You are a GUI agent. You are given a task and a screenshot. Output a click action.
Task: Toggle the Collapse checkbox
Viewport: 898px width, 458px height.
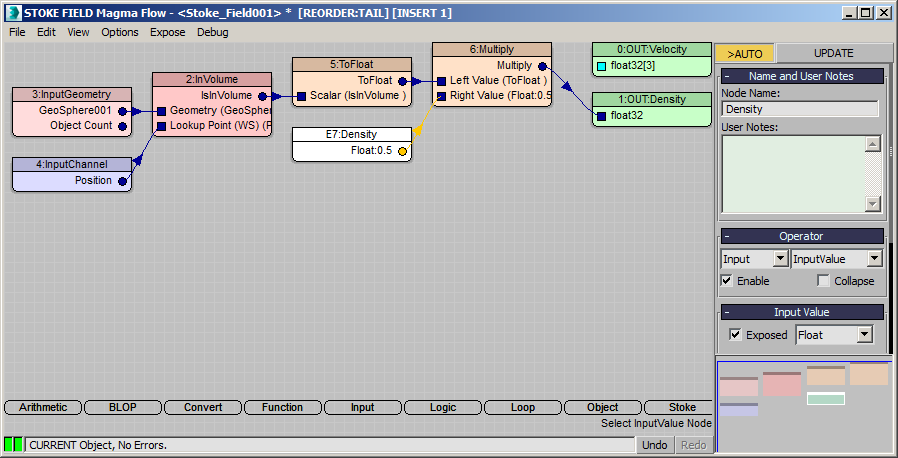[823, 281]
